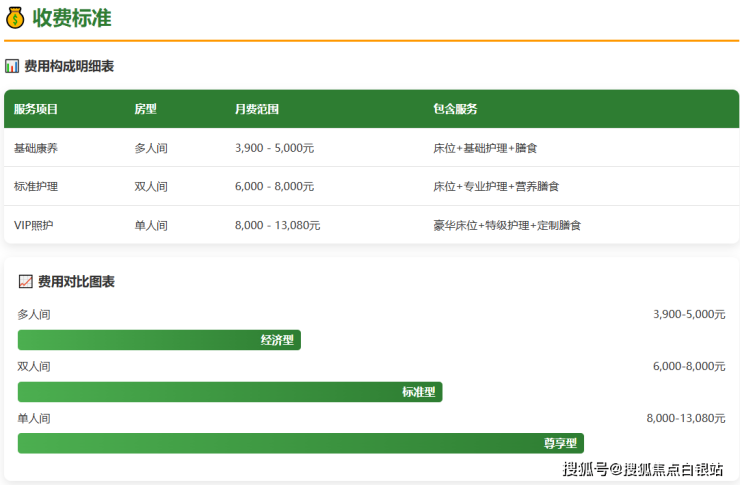The height and width of the screenshot is (485, 740).
Task: Open the 搜狐号@搜狐焦点白银站 watermark link
Action: [x=642, y=468]
